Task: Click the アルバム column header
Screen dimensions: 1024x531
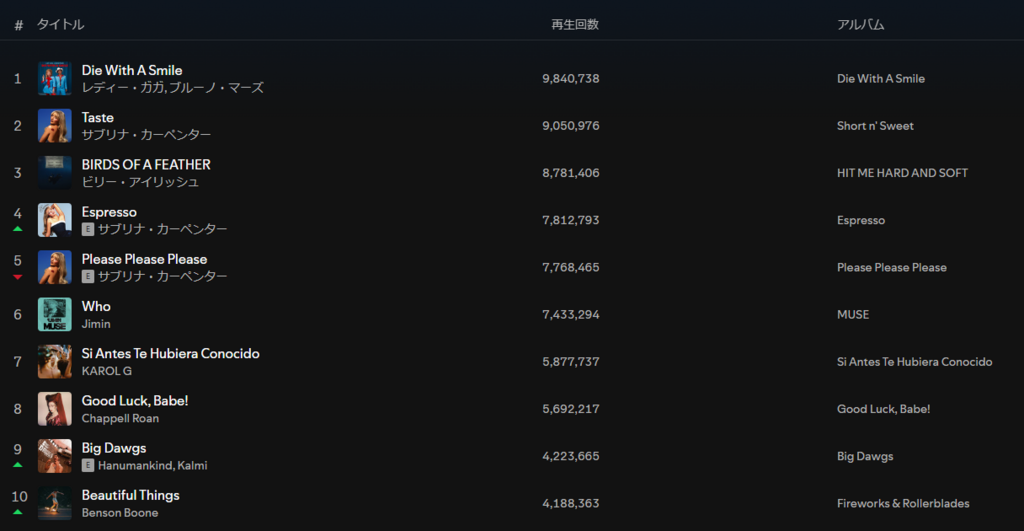Action: point(861,24)
